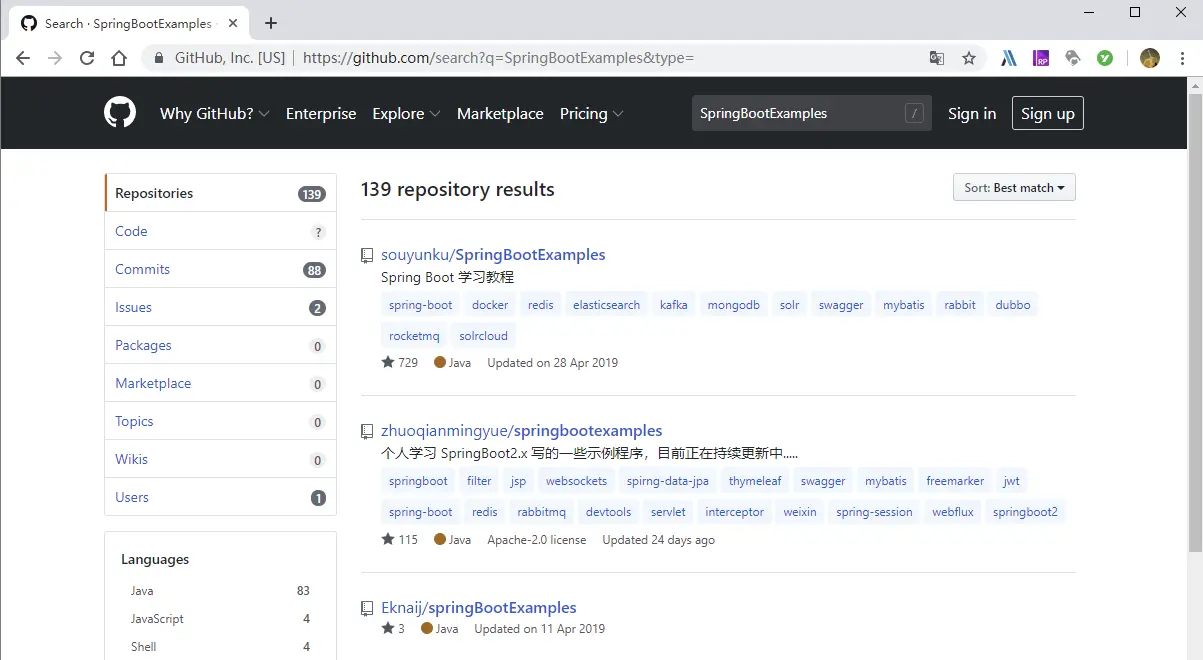
Task: Open Chrome three-dot menu
Action: 1184,58
